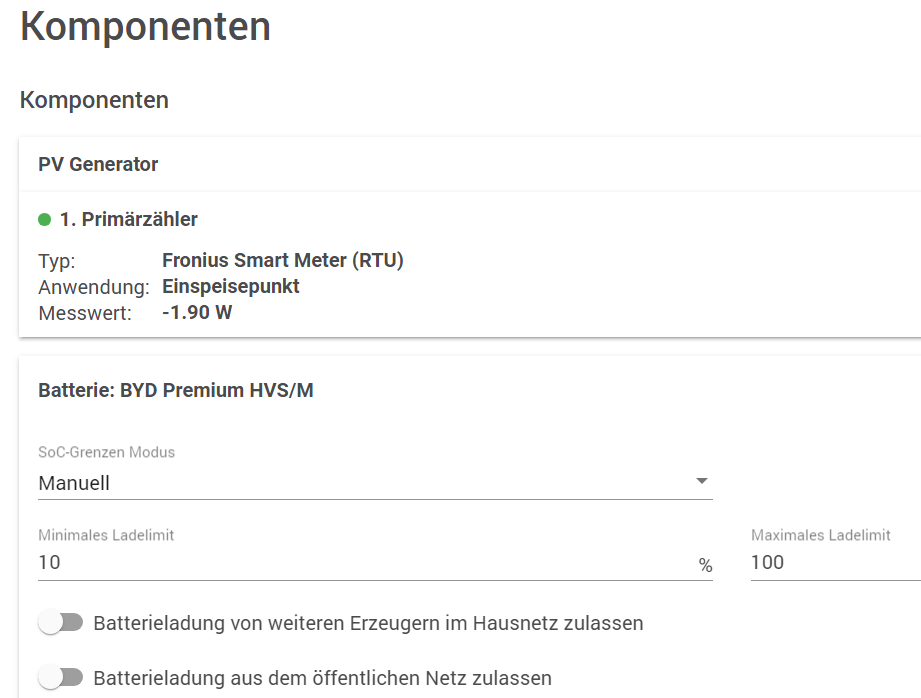Click the percent sign suffix of minimum limit
This screenshot has height=698, width=921.
(x=705, y=566)
